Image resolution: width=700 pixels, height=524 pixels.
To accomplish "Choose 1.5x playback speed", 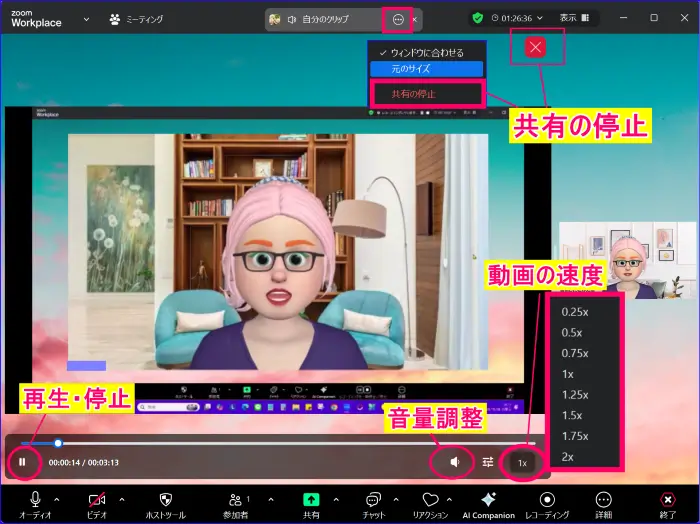I will (572, 416).
